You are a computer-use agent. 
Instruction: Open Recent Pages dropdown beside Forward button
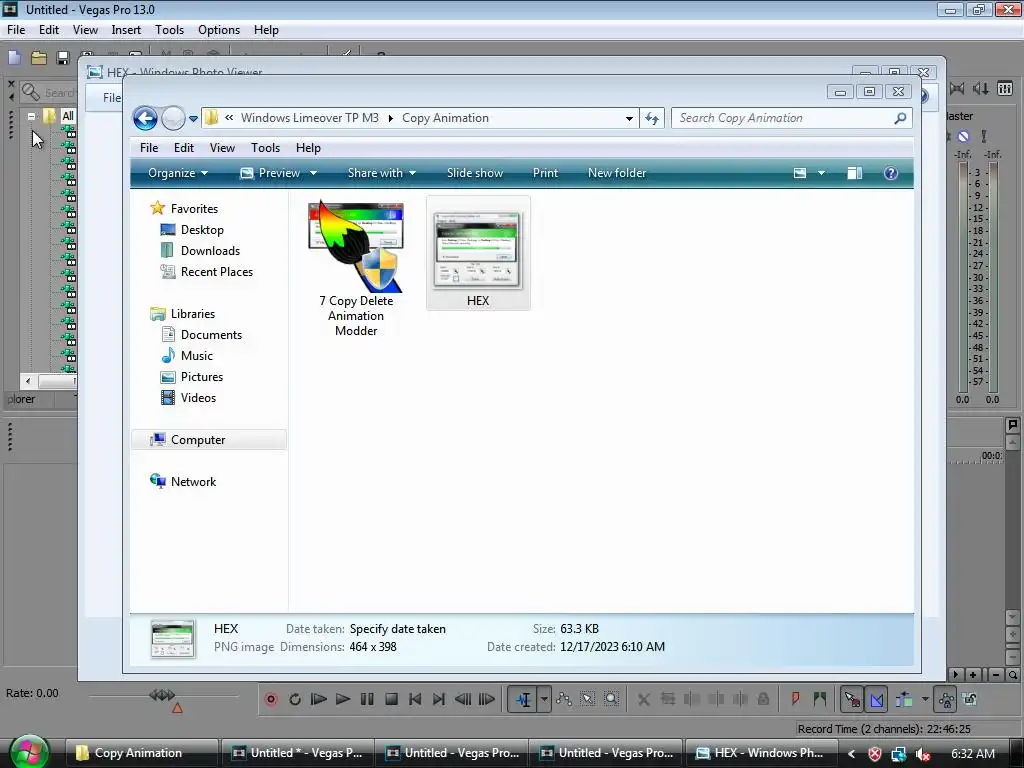point(193,119)
